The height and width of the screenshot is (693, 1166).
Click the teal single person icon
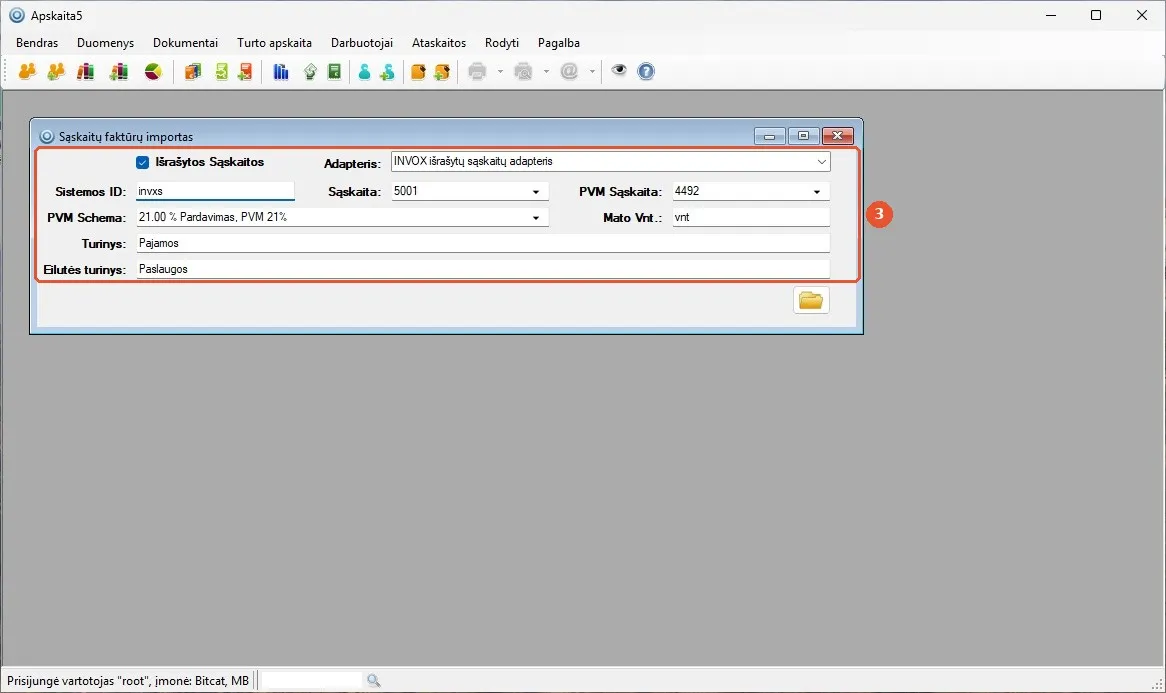pos(364,71)
